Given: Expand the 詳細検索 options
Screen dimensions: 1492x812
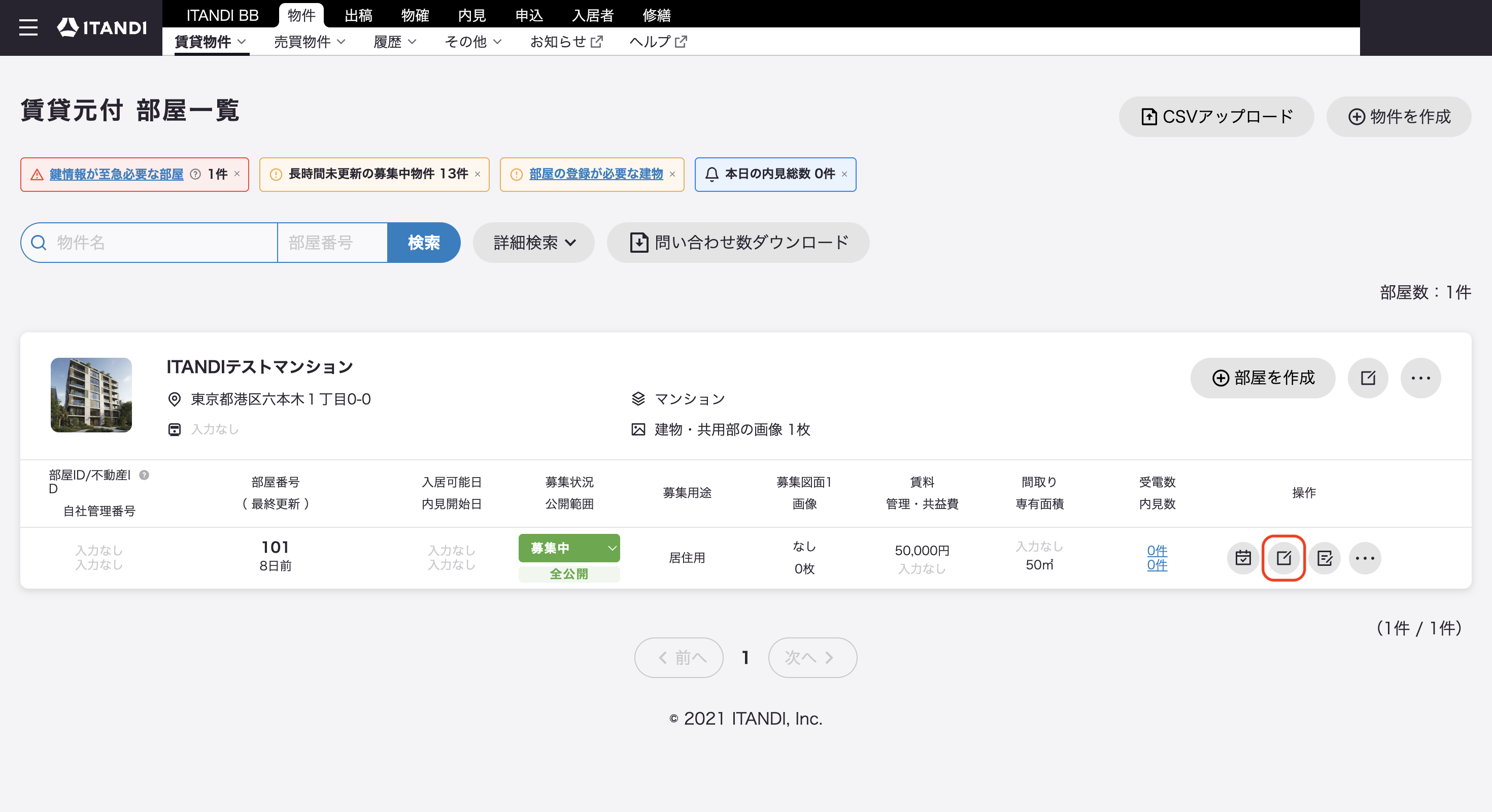Looking at the screenshot, I should (x=533, y=243).
